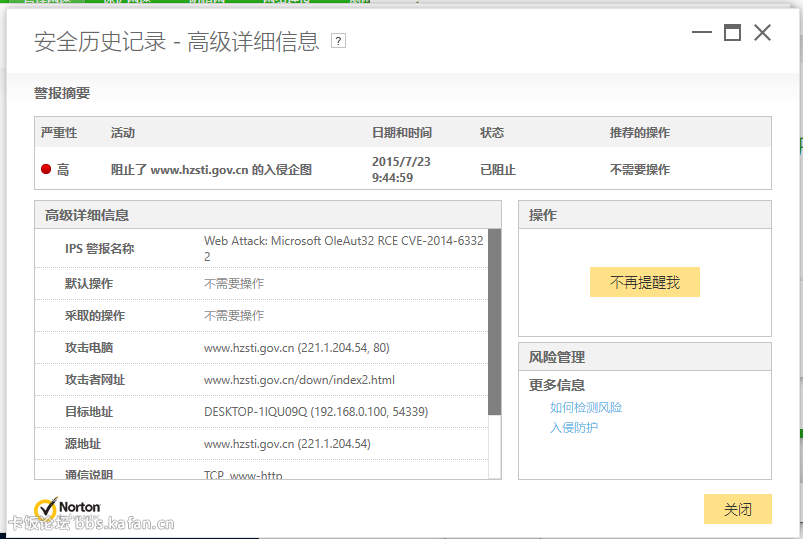Viewport: 803px width, 539px height.
Task: Click the 警报摘要 heading
Action: click(x=62, y=93)
